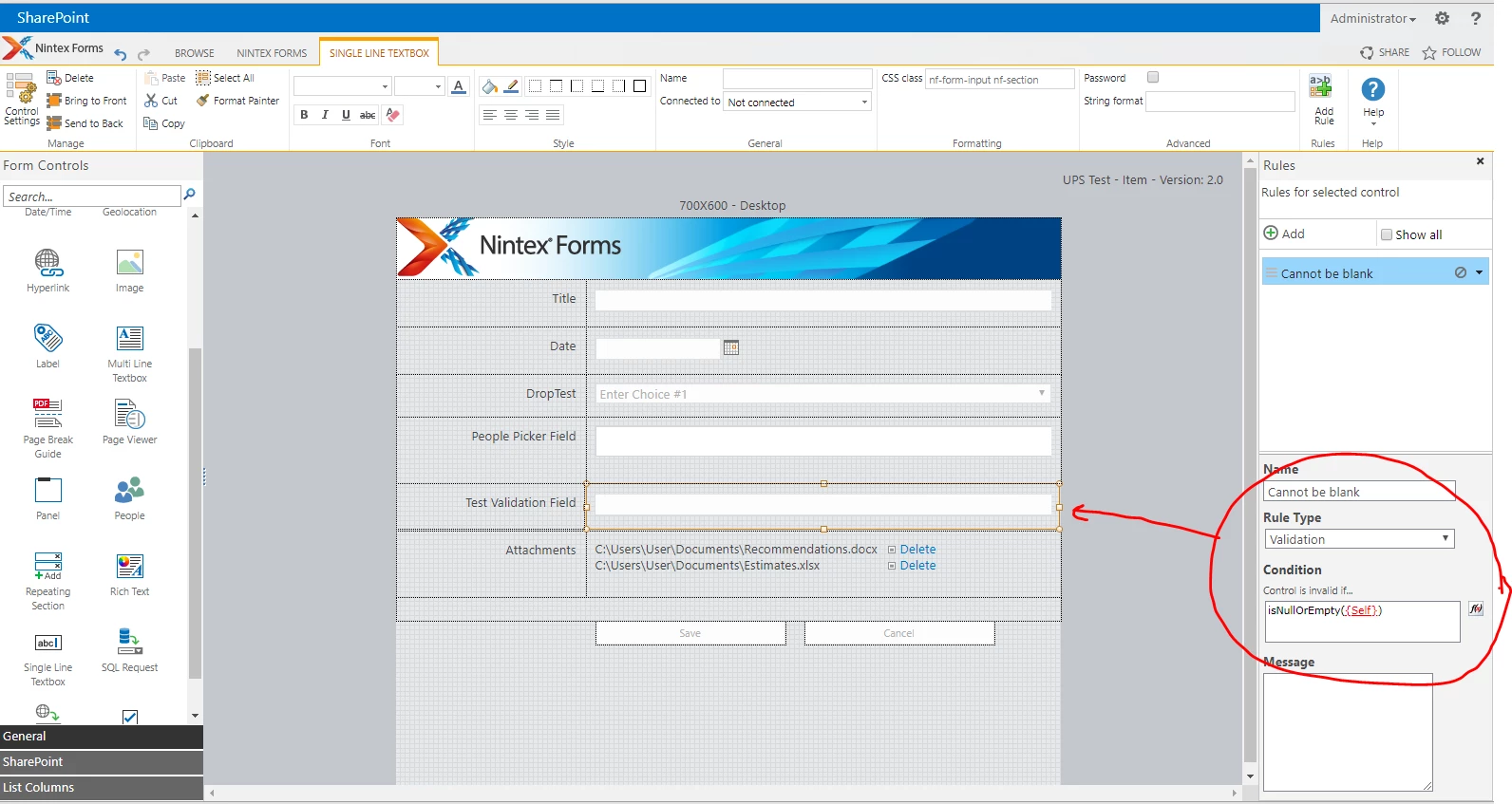
Task: Align text to the left
Action: coord(490,115)
